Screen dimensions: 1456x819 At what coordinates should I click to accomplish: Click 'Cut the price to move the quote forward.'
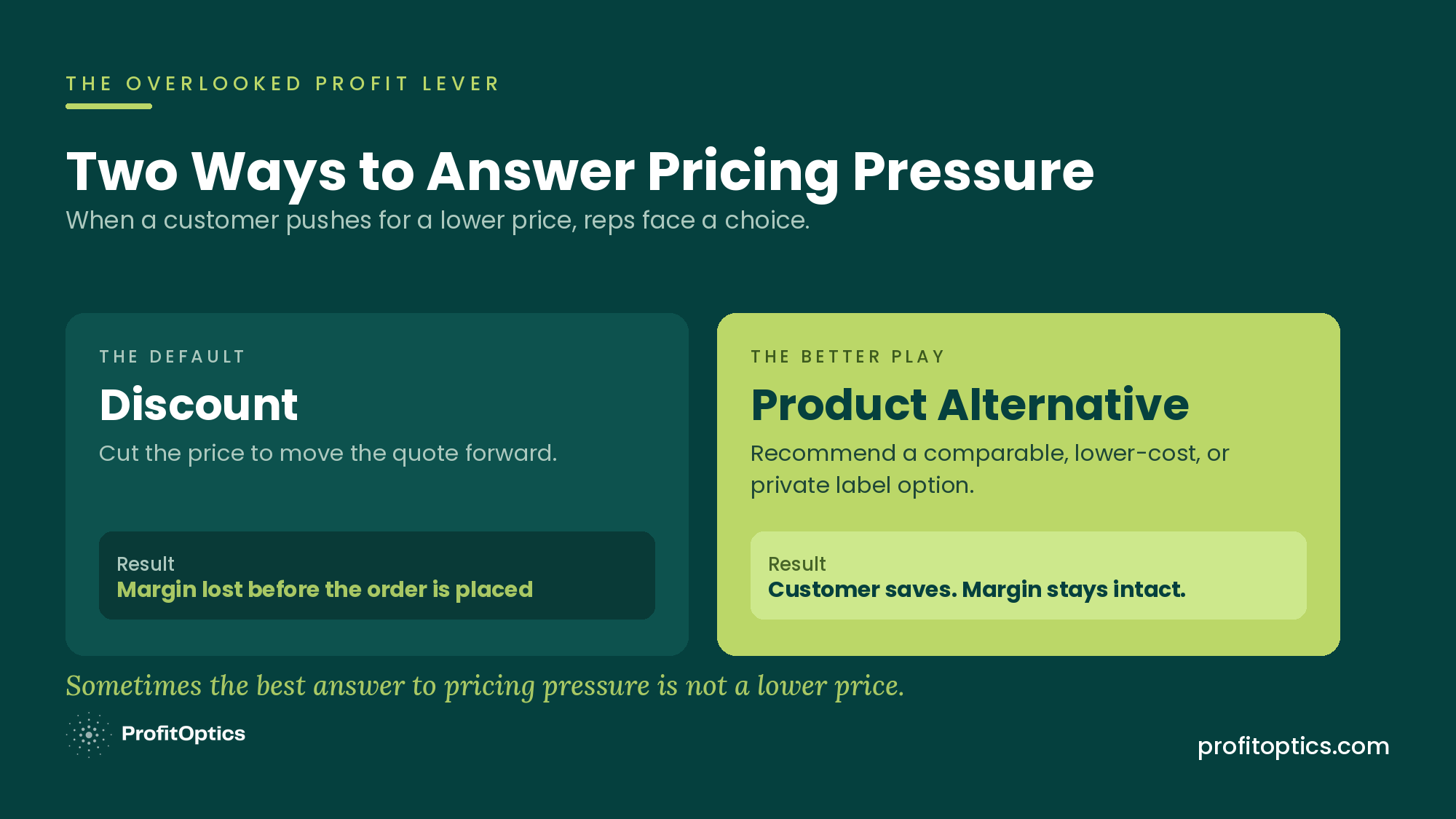[x=328, y=454]
